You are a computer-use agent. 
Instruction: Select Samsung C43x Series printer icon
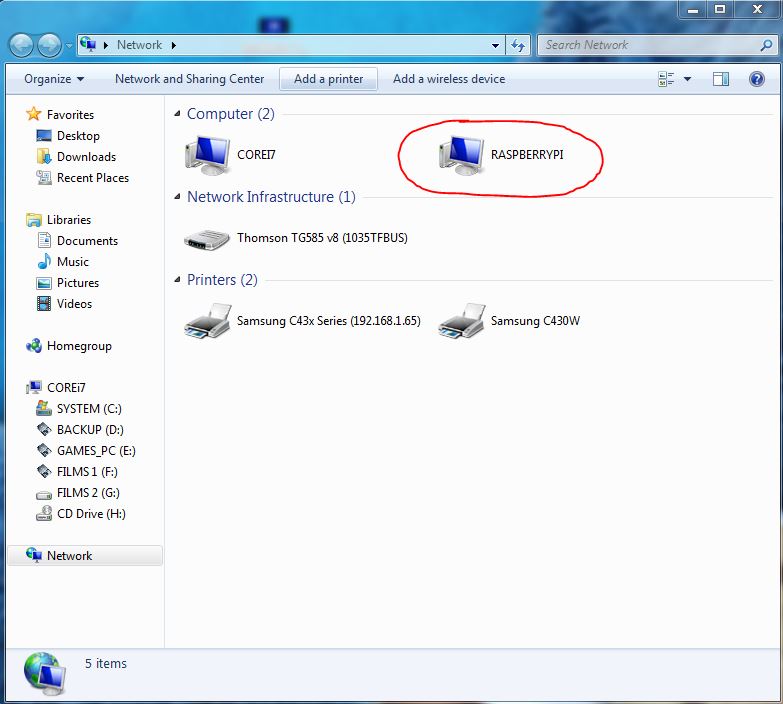(x=207, y=322)
